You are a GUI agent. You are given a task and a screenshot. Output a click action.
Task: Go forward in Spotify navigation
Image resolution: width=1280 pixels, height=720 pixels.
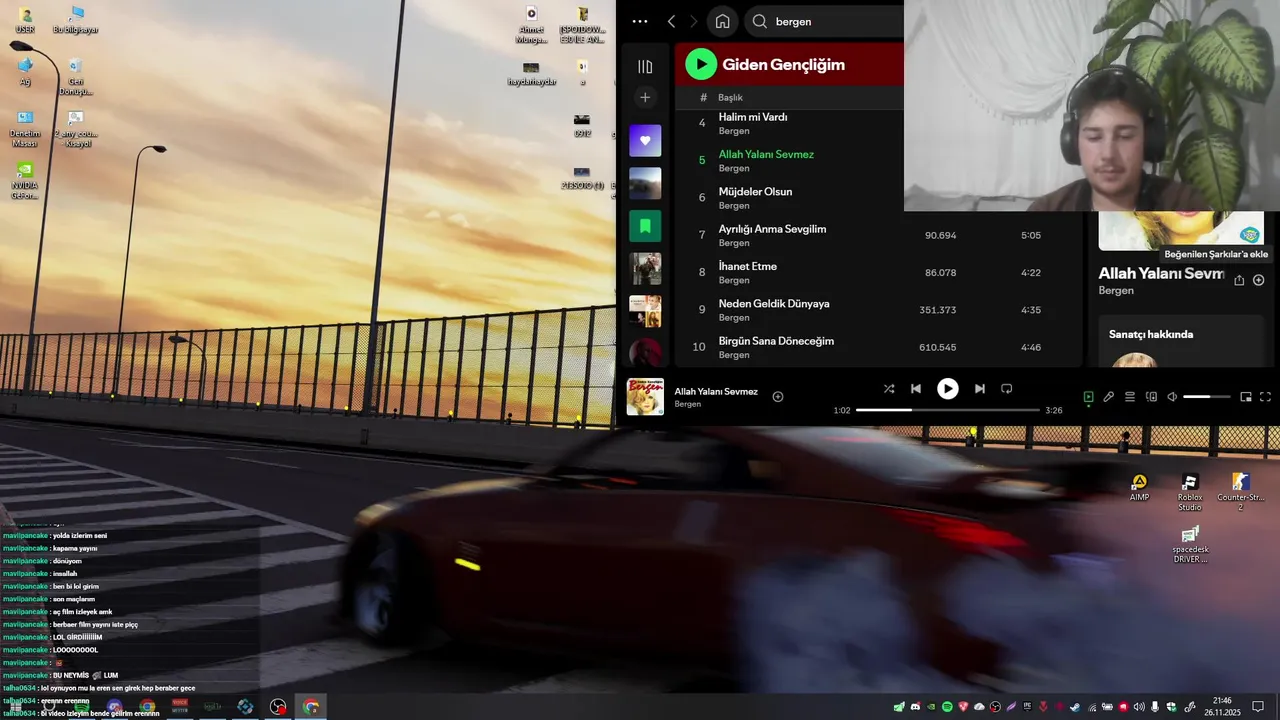click(x=693, y=21)
